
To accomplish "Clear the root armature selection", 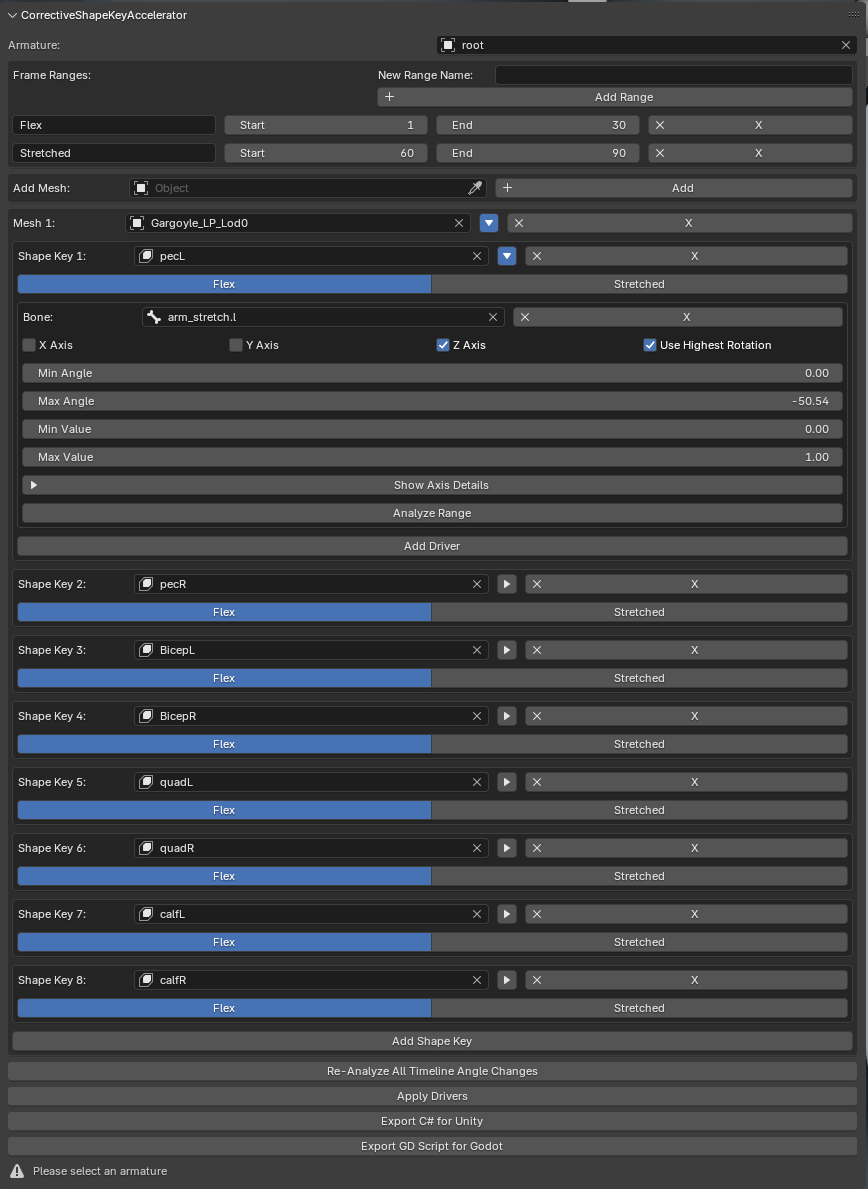I will [x=846, y=45].
